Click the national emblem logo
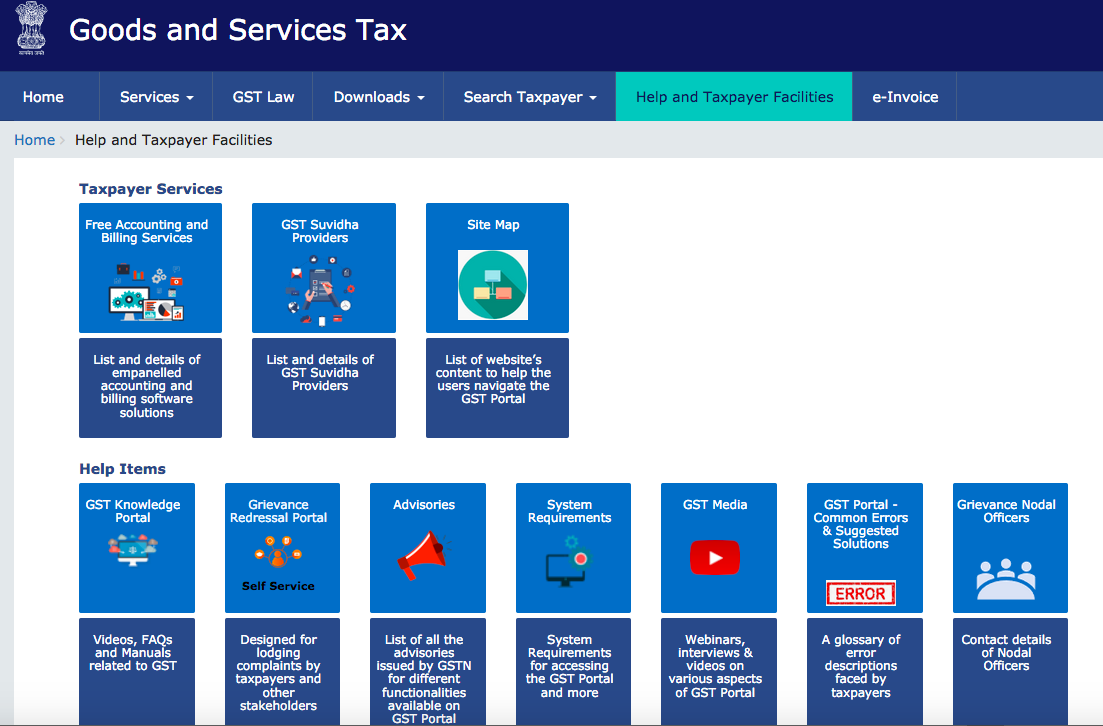Image resolution: width=1103 pixels, height=726 pixels. [30, 30]
